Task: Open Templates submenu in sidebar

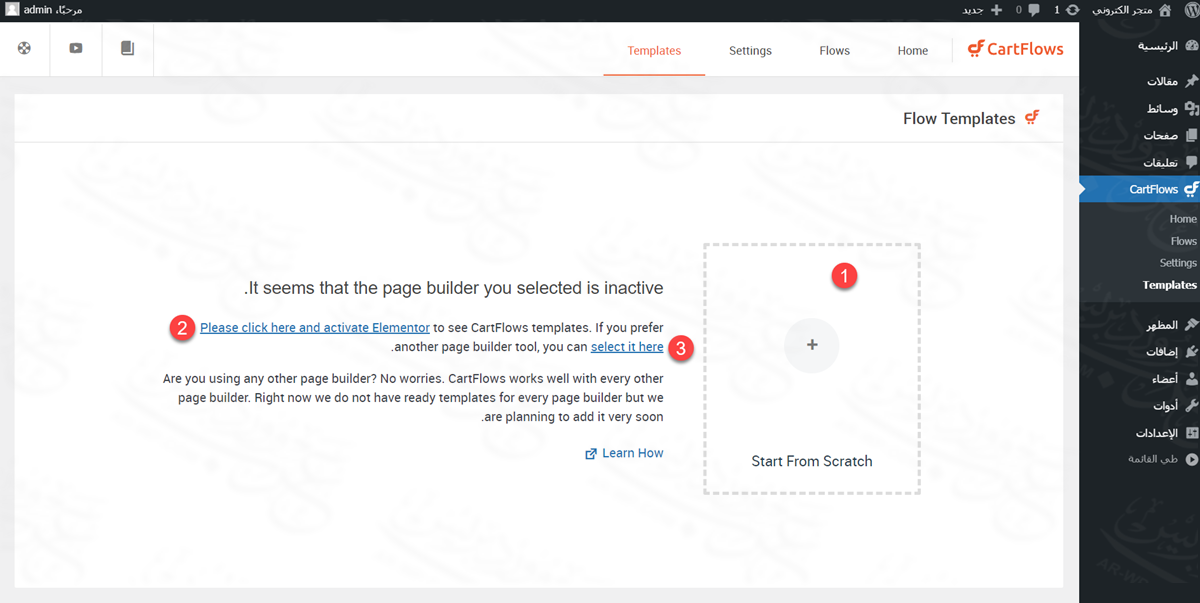Action: [1170, 285]
